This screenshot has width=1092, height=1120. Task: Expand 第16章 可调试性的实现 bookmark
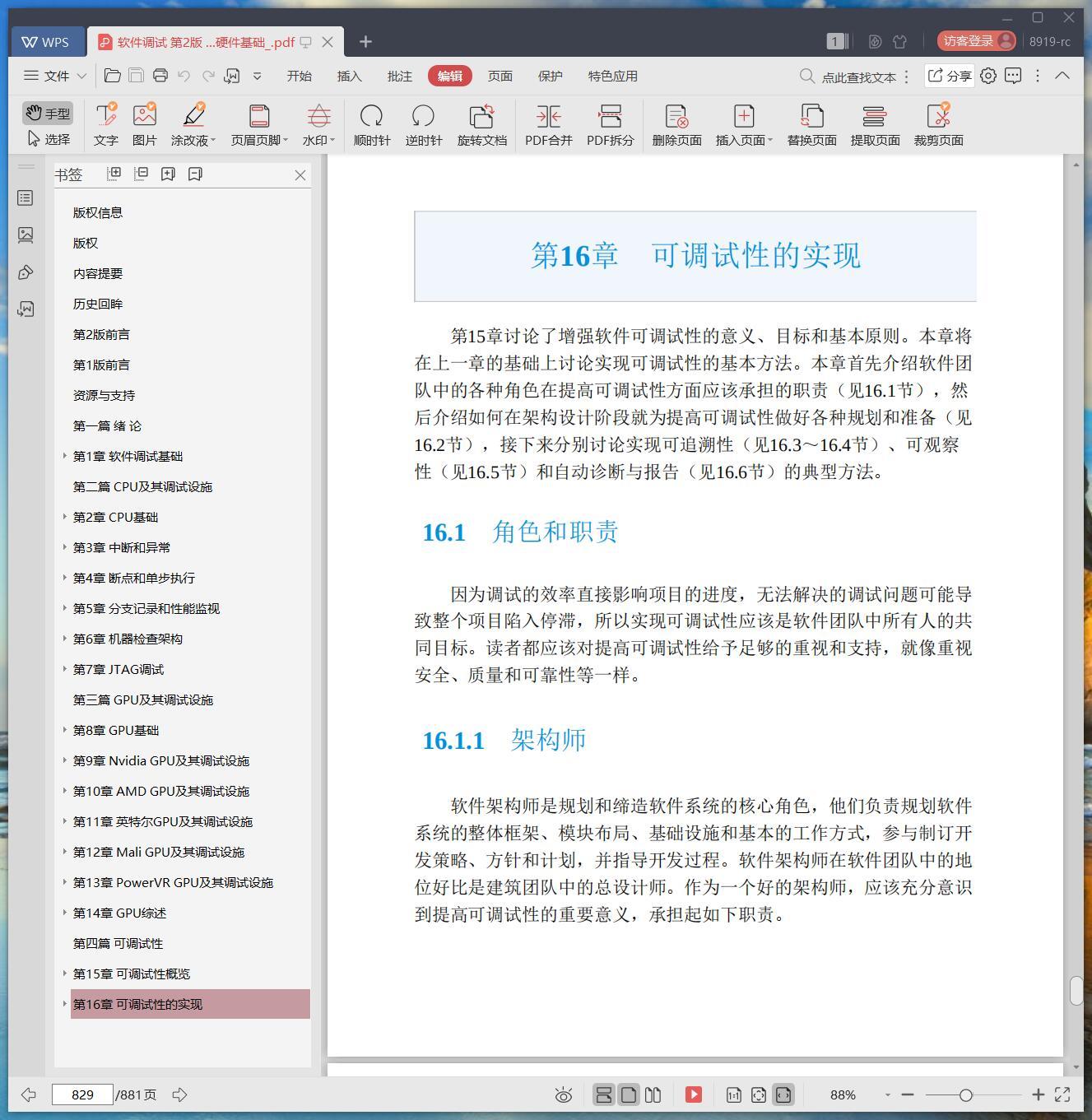65,1004
